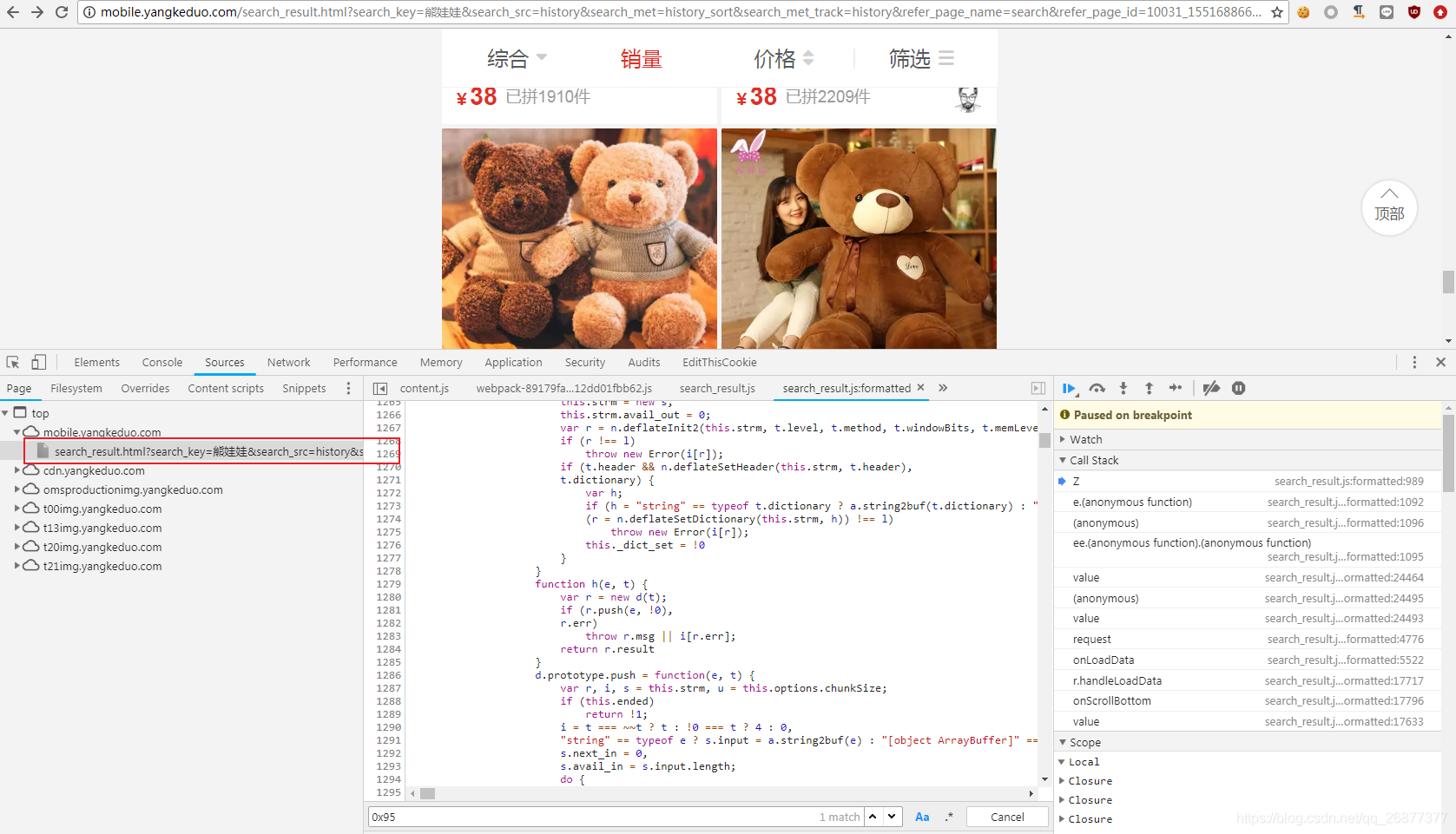Open the Audits tab

(x=644, y=362)
